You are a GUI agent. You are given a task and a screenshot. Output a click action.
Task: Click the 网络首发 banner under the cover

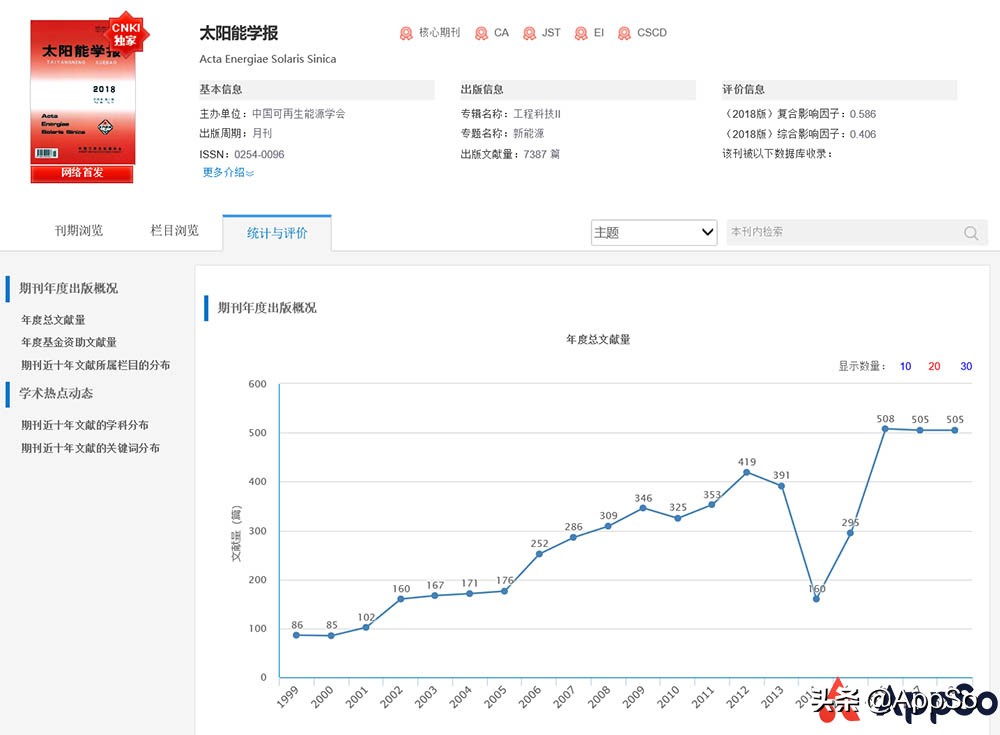point(80,174)
